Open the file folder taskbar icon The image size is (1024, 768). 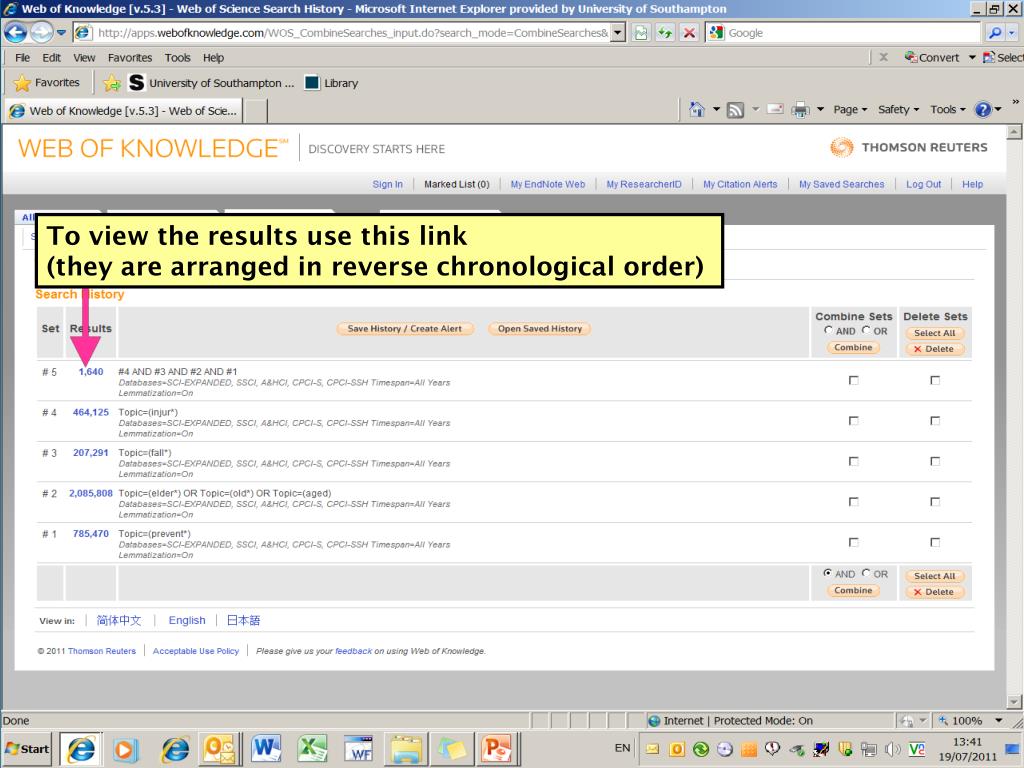406,748
